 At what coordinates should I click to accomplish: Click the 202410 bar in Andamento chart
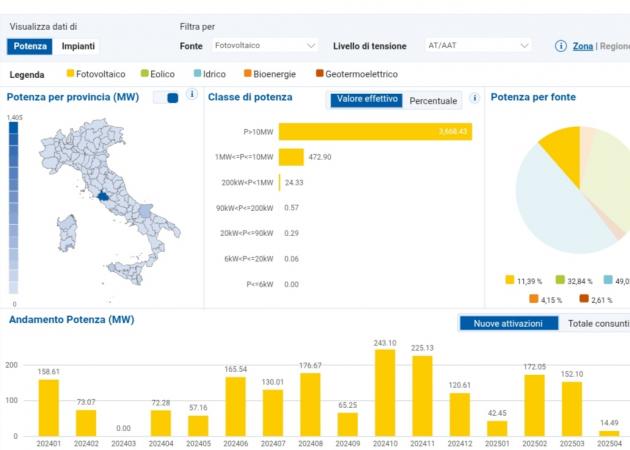pyautogui.click(x=385, y=393)
